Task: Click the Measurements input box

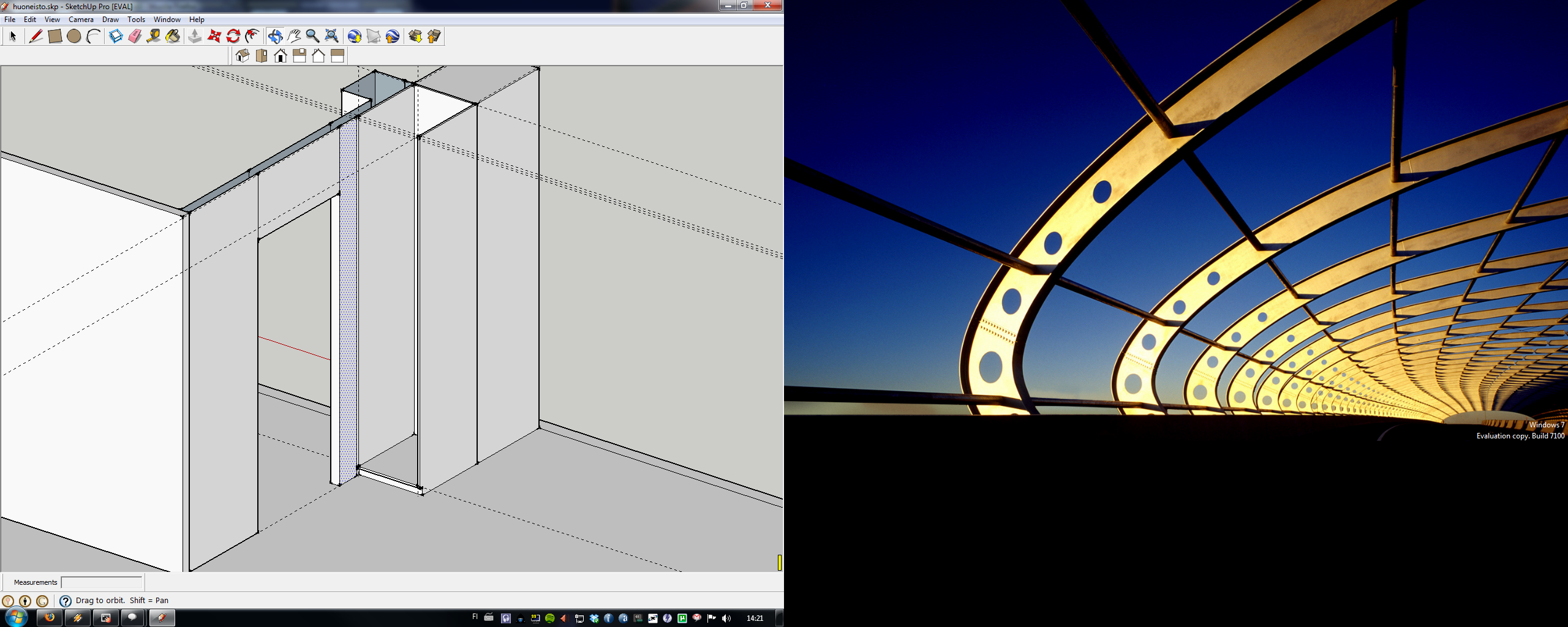Action: click(x=102, y=582)
